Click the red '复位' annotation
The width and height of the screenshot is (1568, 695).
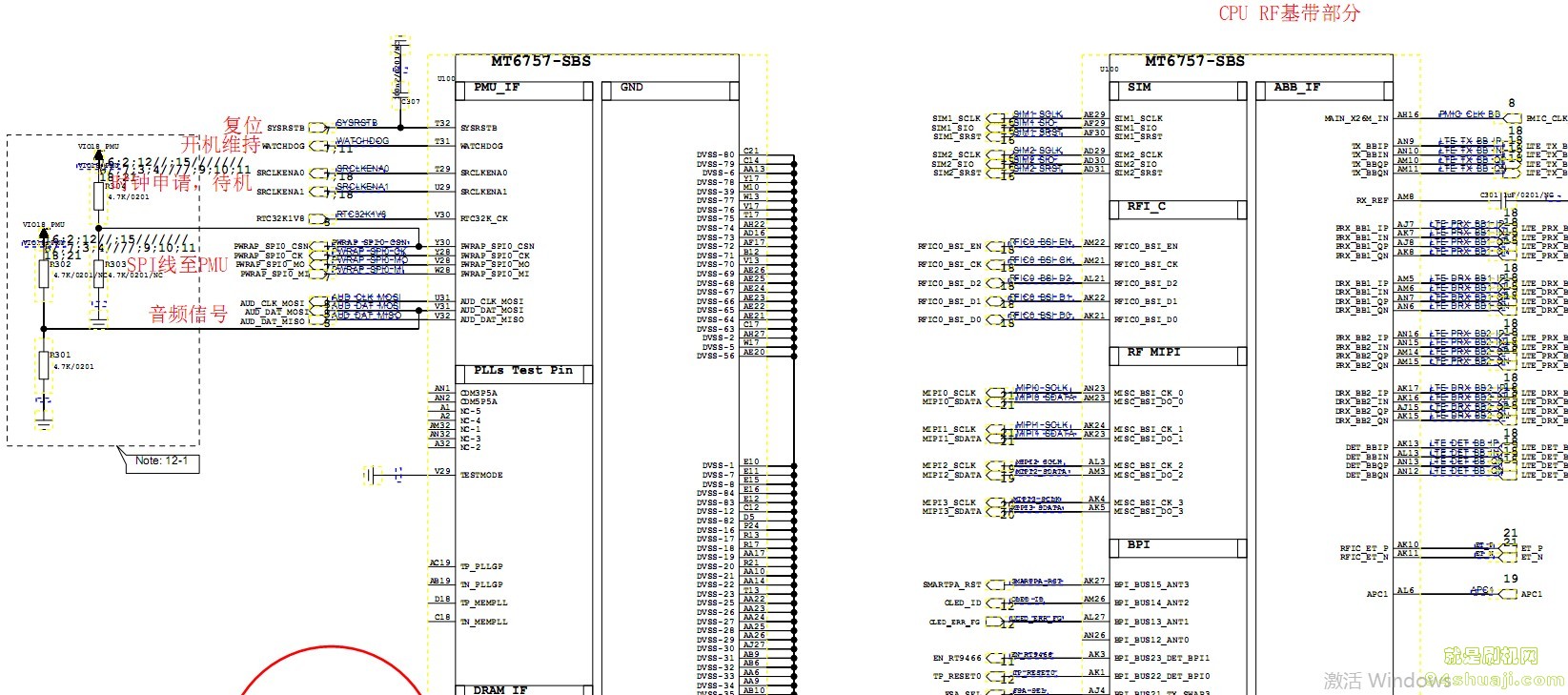tap(242, 125)
